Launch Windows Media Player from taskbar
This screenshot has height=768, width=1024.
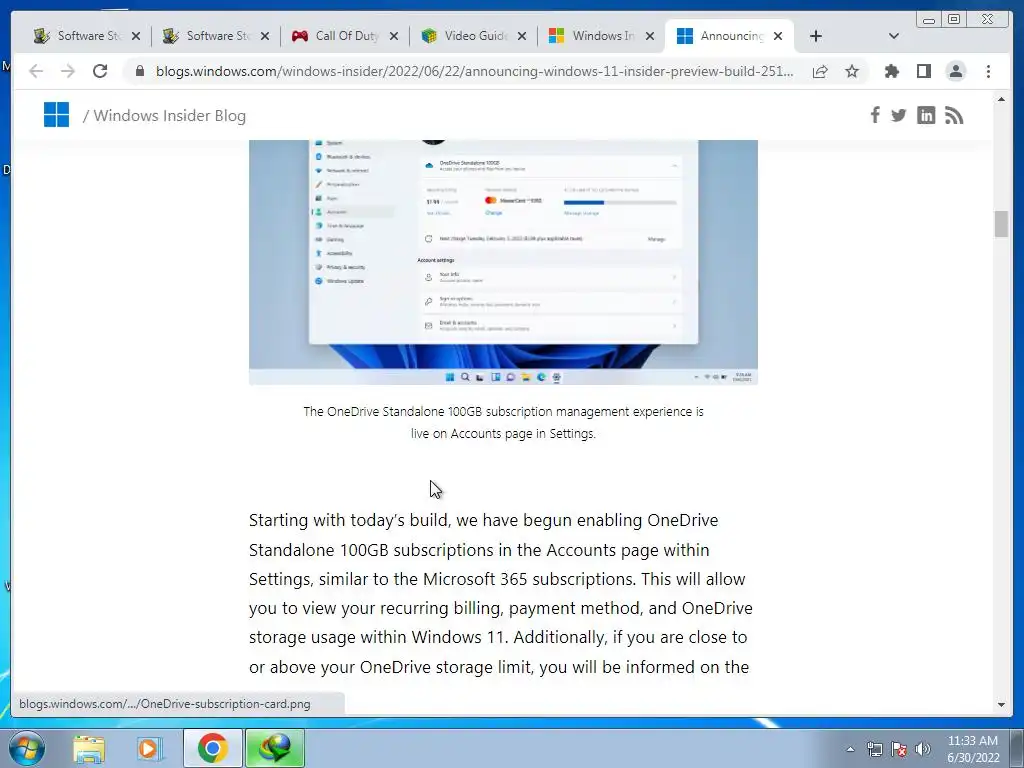coord(150,748)
